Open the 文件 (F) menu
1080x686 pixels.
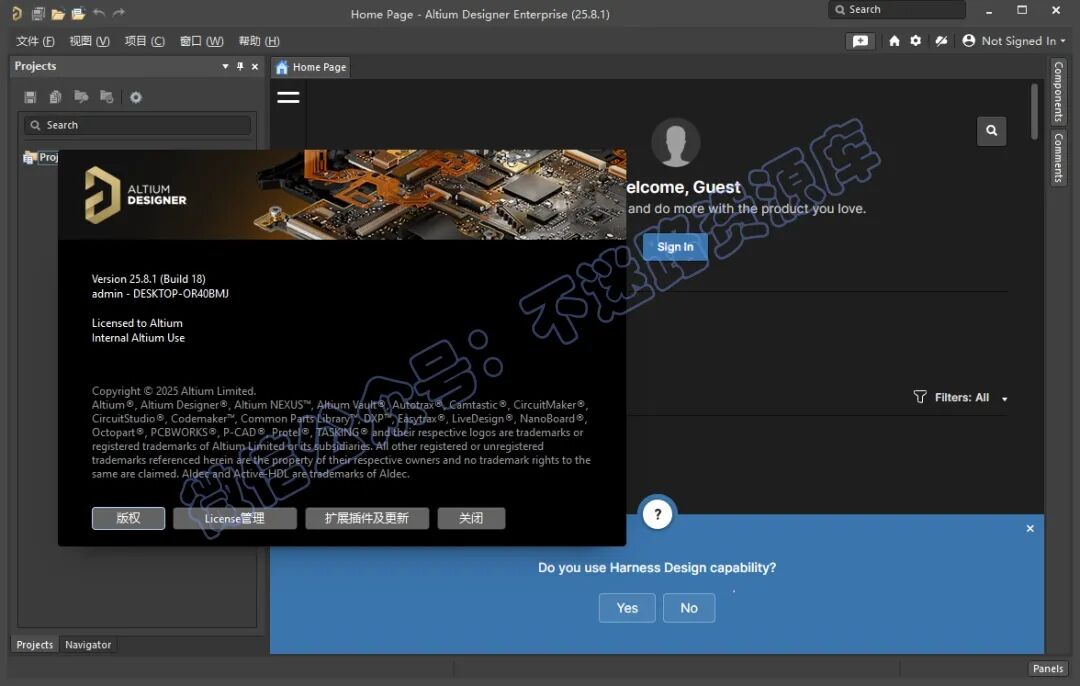coord(35,41)
